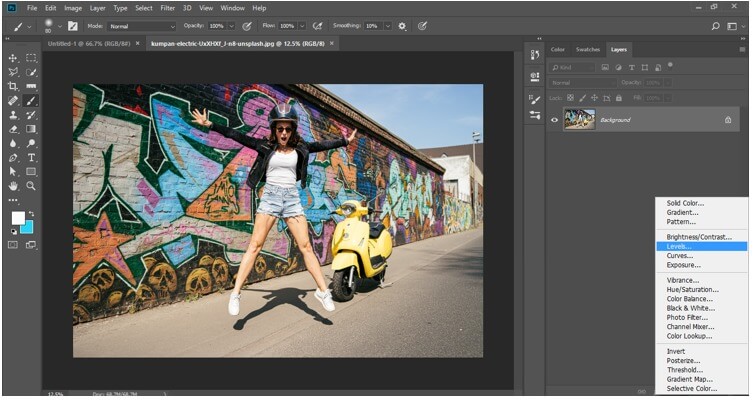Toggle layer filtering on/off switch
The height and width of the screenshot is (402, 754).
point(670,65)
